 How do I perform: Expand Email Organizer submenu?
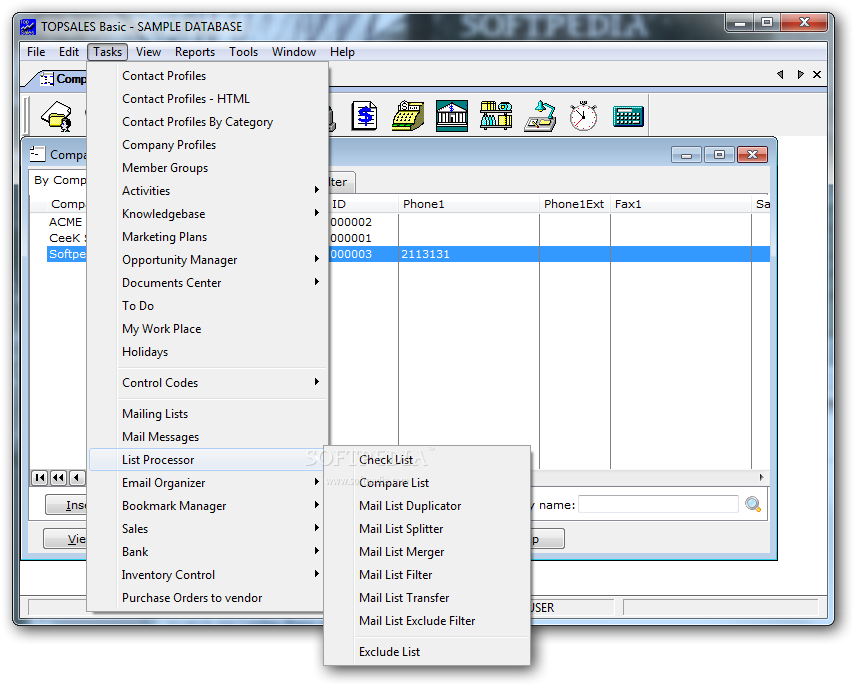208,483
